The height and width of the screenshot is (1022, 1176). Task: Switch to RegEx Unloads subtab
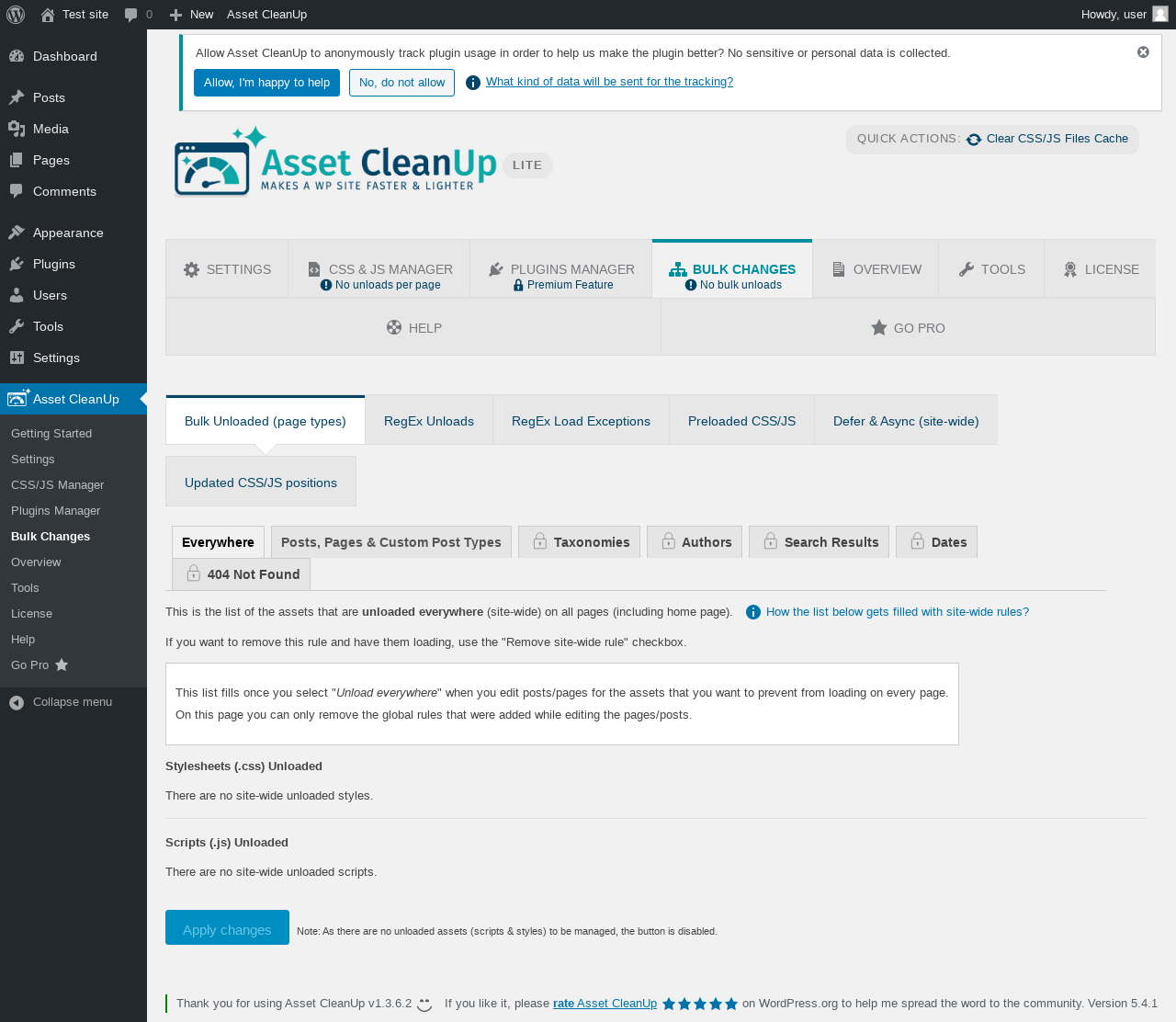(x=429, y=421)
